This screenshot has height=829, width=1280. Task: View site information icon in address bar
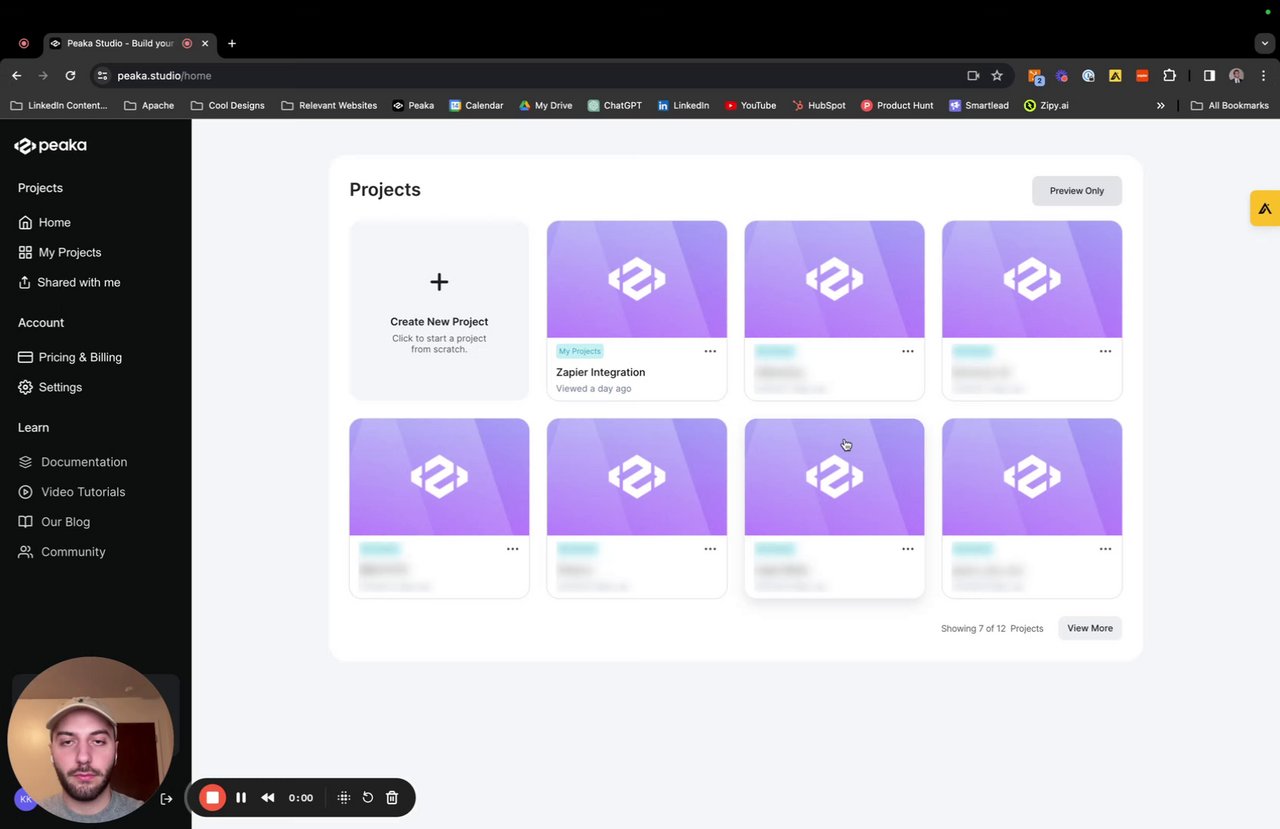coord(101,75)
